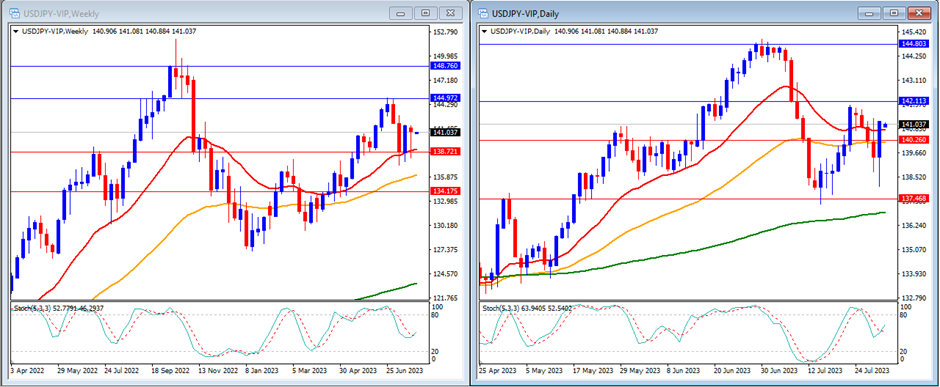The width and height of the screenshot is (940, 387).
Task: Click the 3 Apr 2022 date on Weekly axis
Action: tap(28, 371)
